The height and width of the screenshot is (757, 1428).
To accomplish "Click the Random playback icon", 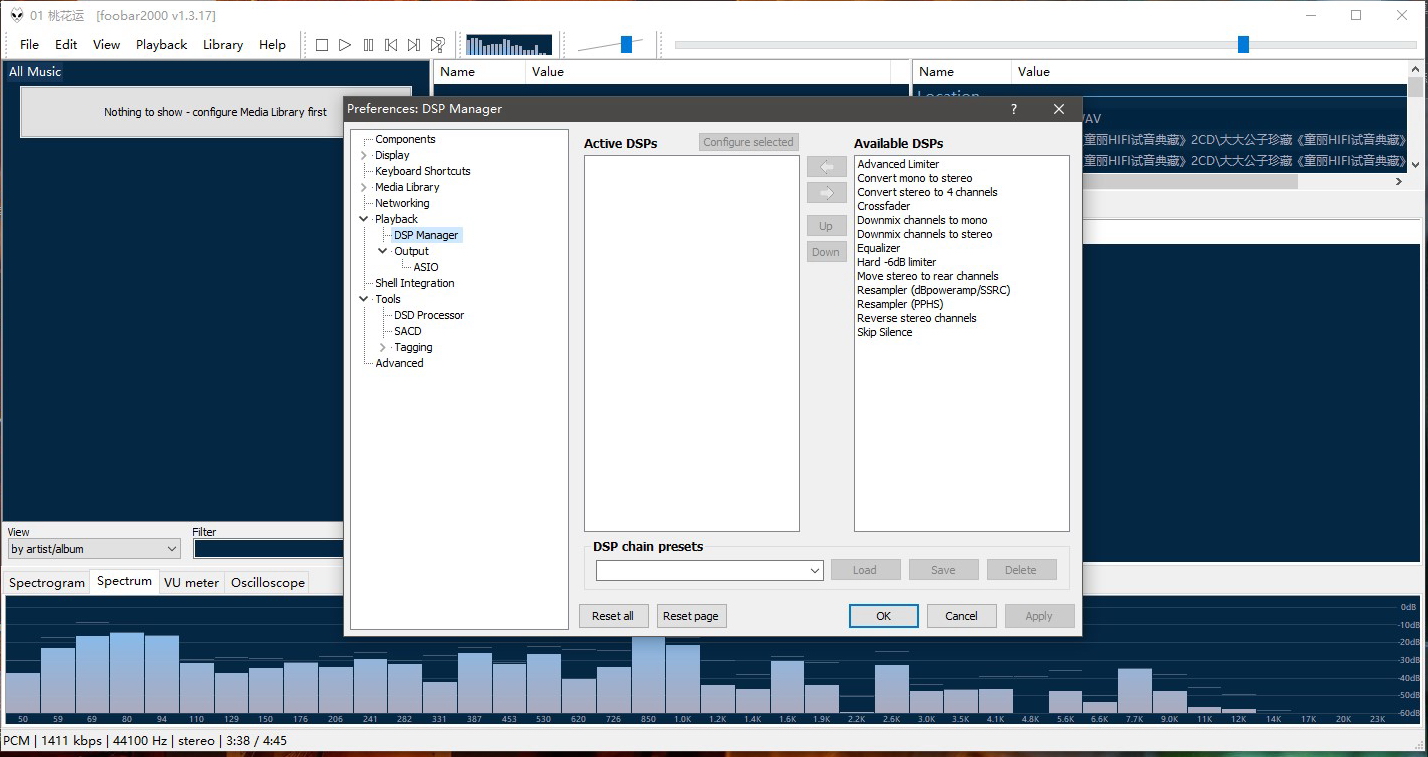I will pos(437,45).
